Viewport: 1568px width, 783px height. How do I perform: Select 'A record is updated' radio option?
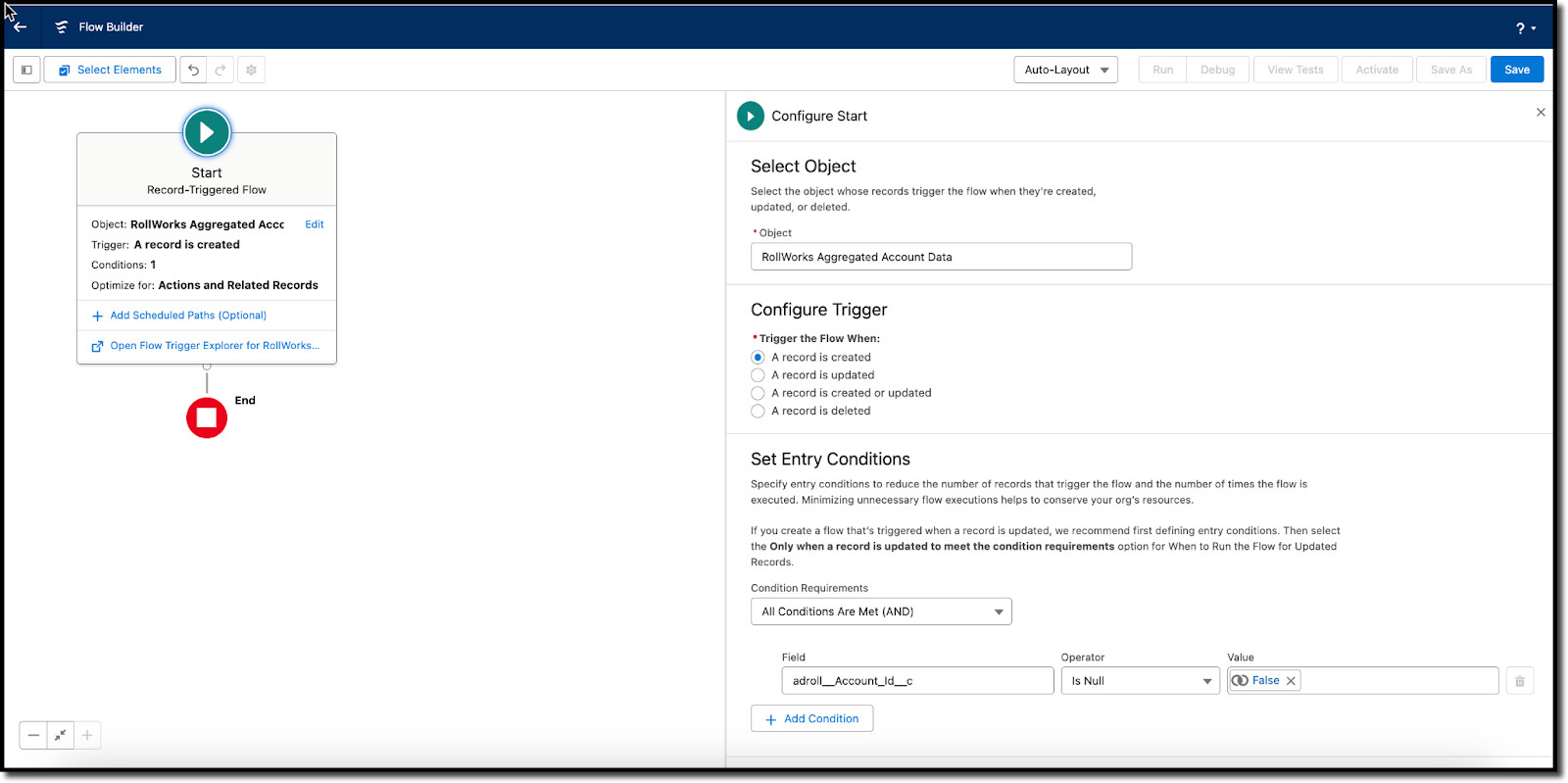[x=758, y=375]
